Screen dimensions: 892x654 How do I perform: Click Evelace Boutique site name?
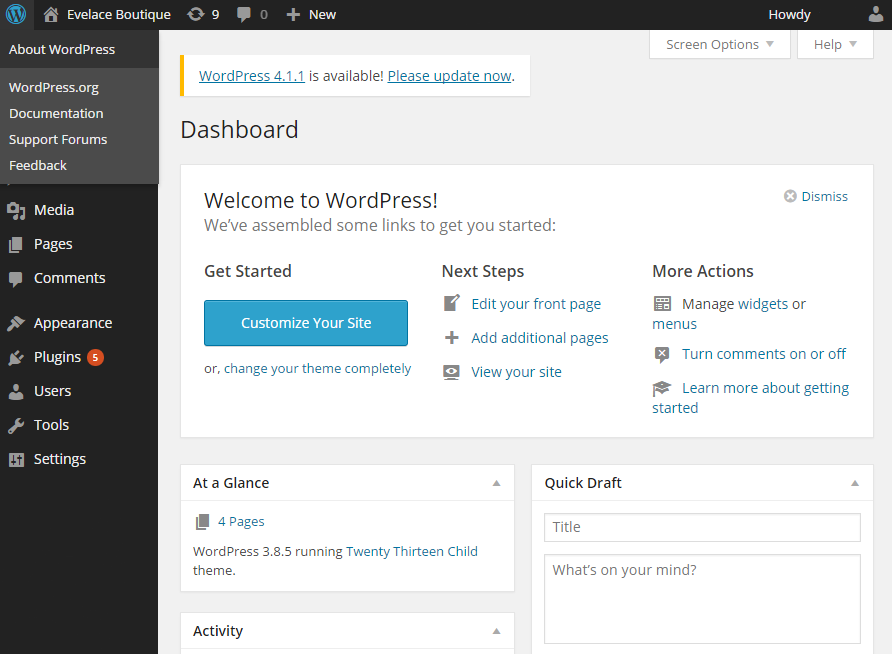(x=119, y=15)
